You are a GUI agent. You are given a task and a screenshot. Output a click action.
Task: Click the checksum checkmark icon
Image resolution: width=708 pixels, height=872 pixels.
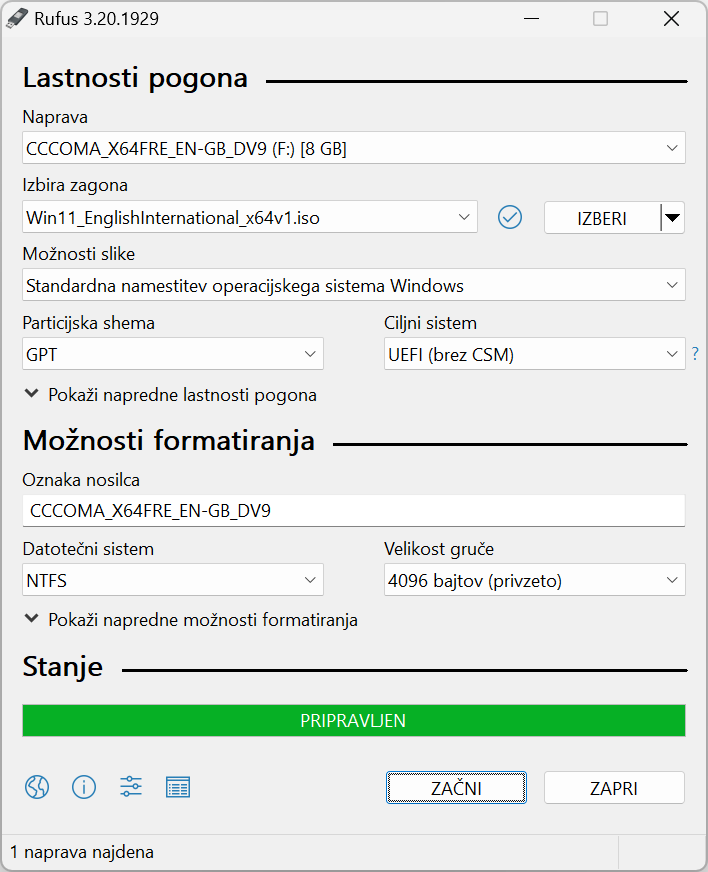click(509, 217)
